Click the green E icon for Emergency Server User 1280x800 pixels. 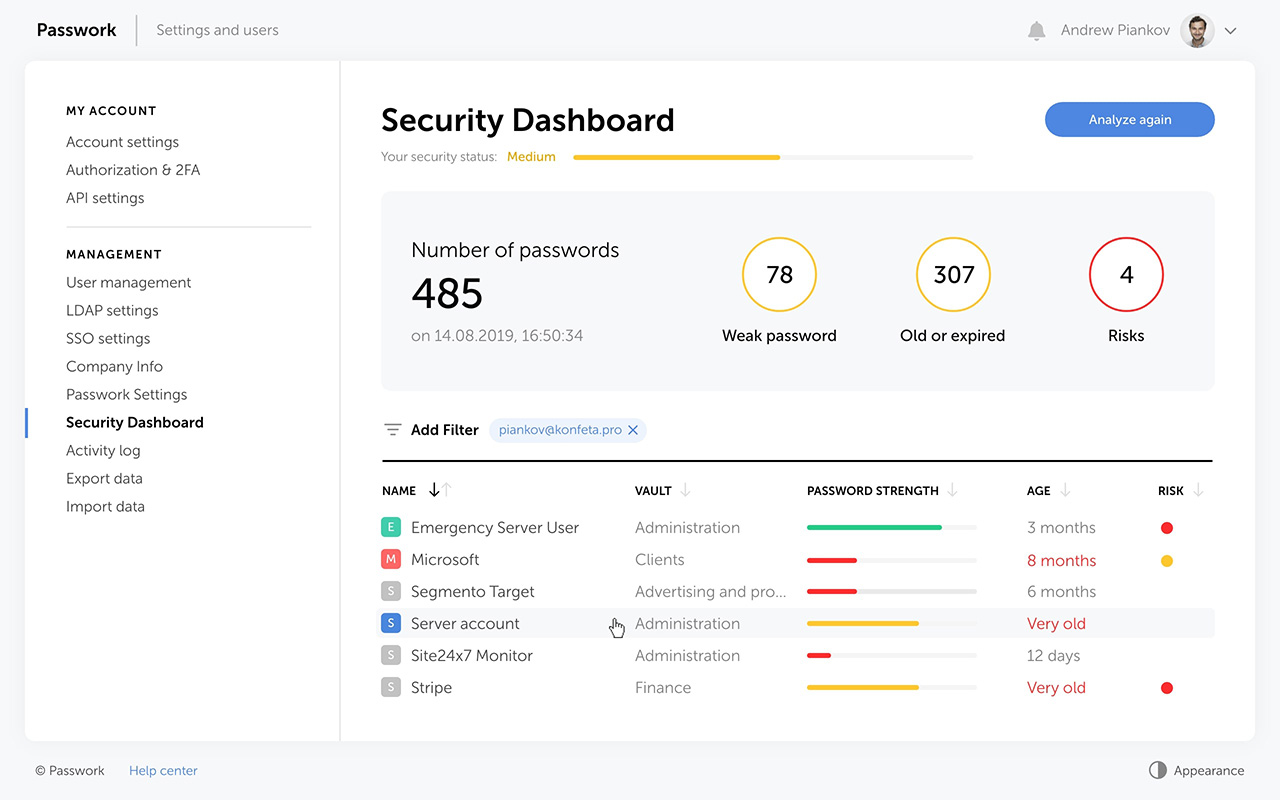click(x=391, y=527)
